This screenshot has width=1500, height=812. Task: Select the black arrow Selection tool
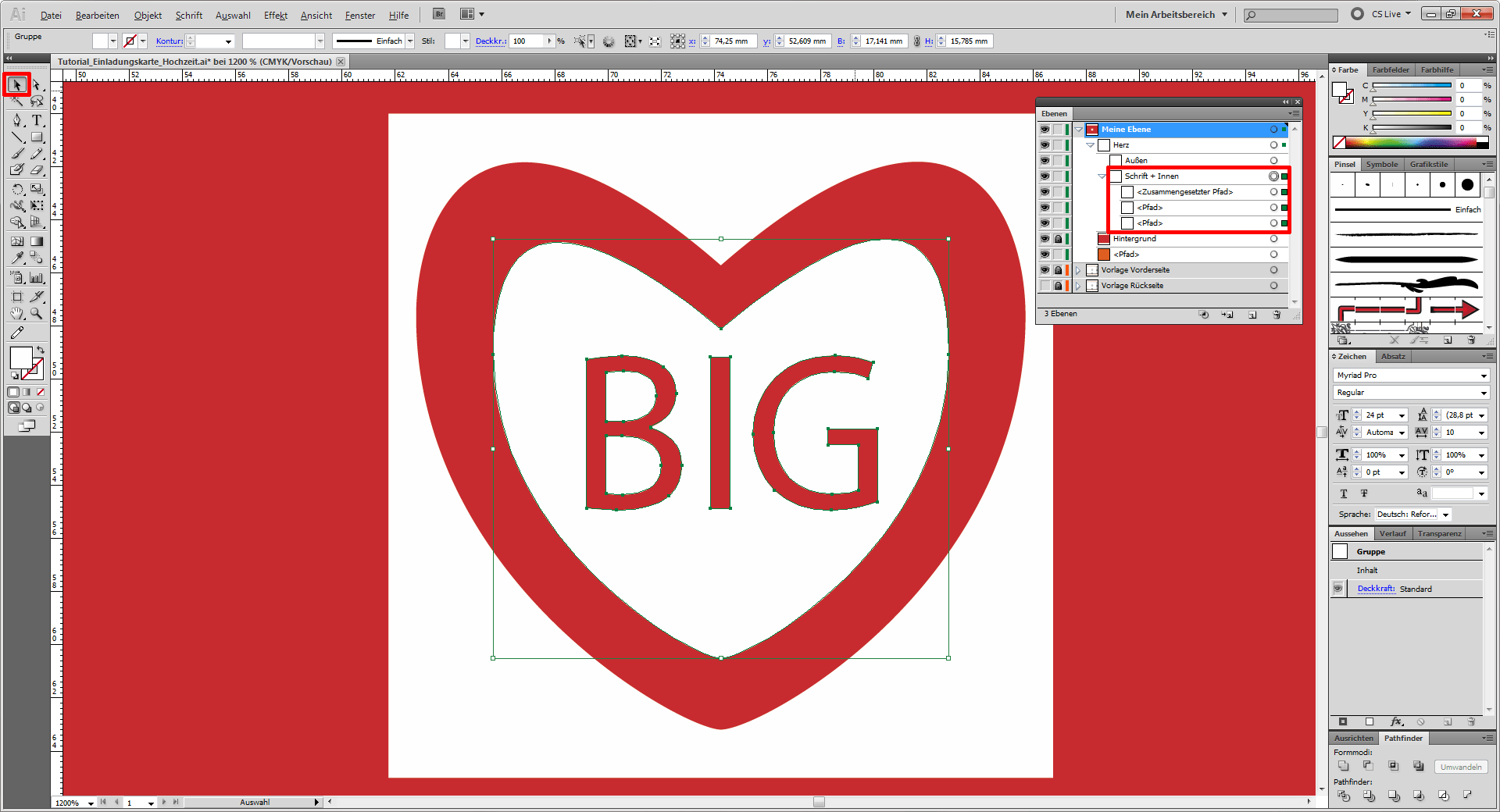click(17, 84)
